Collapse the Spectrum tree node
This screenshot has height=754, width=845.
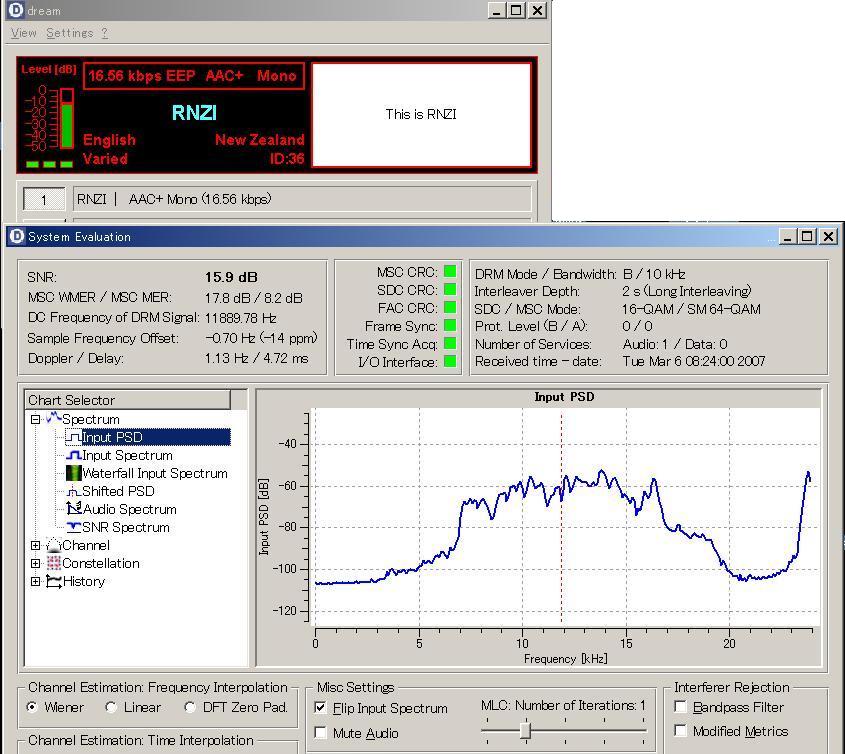(36, 419)
